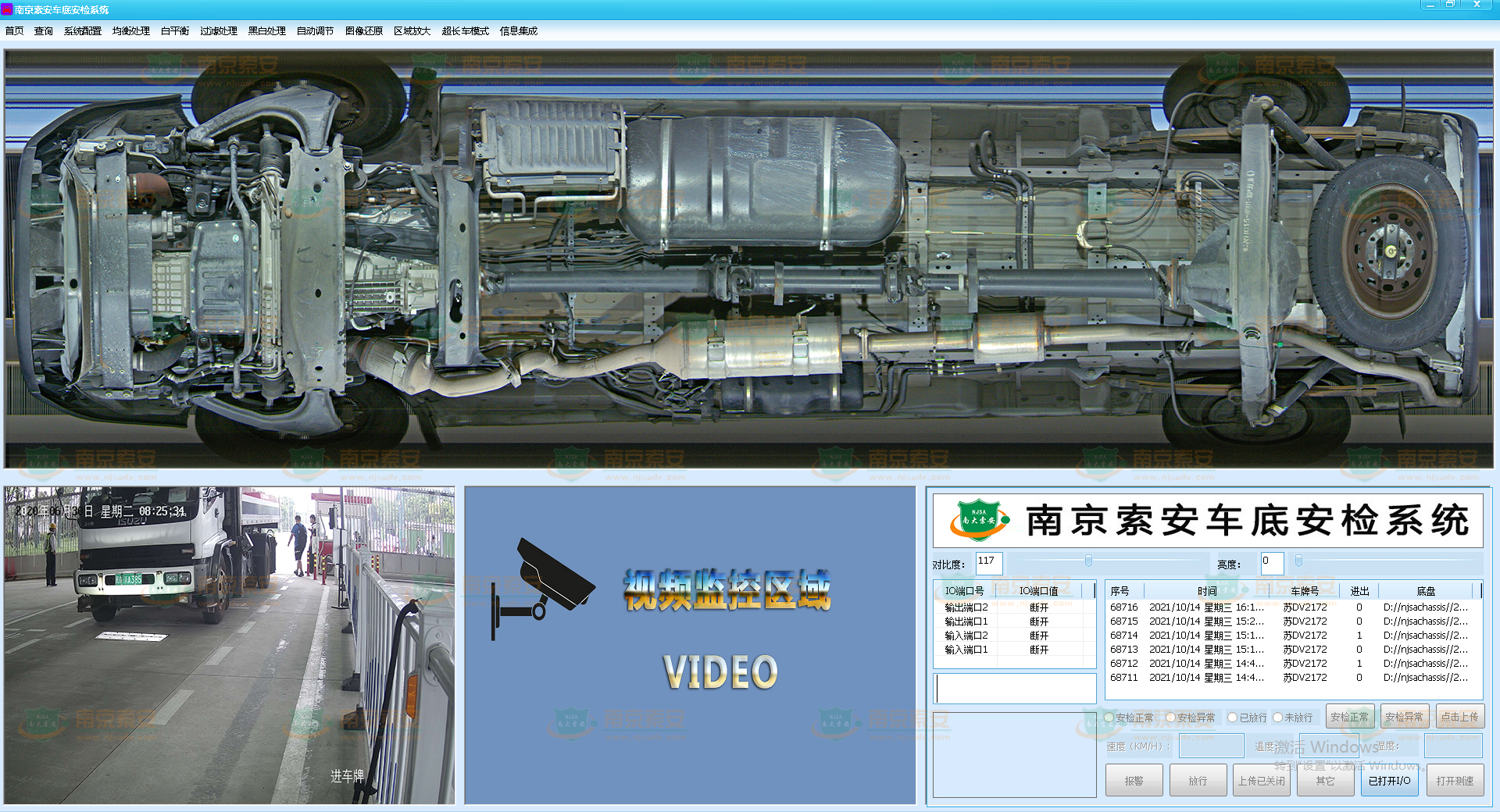Screen dimensions: 1500x812
Task: Click the 序号 column header
Action: [1125, 591]
